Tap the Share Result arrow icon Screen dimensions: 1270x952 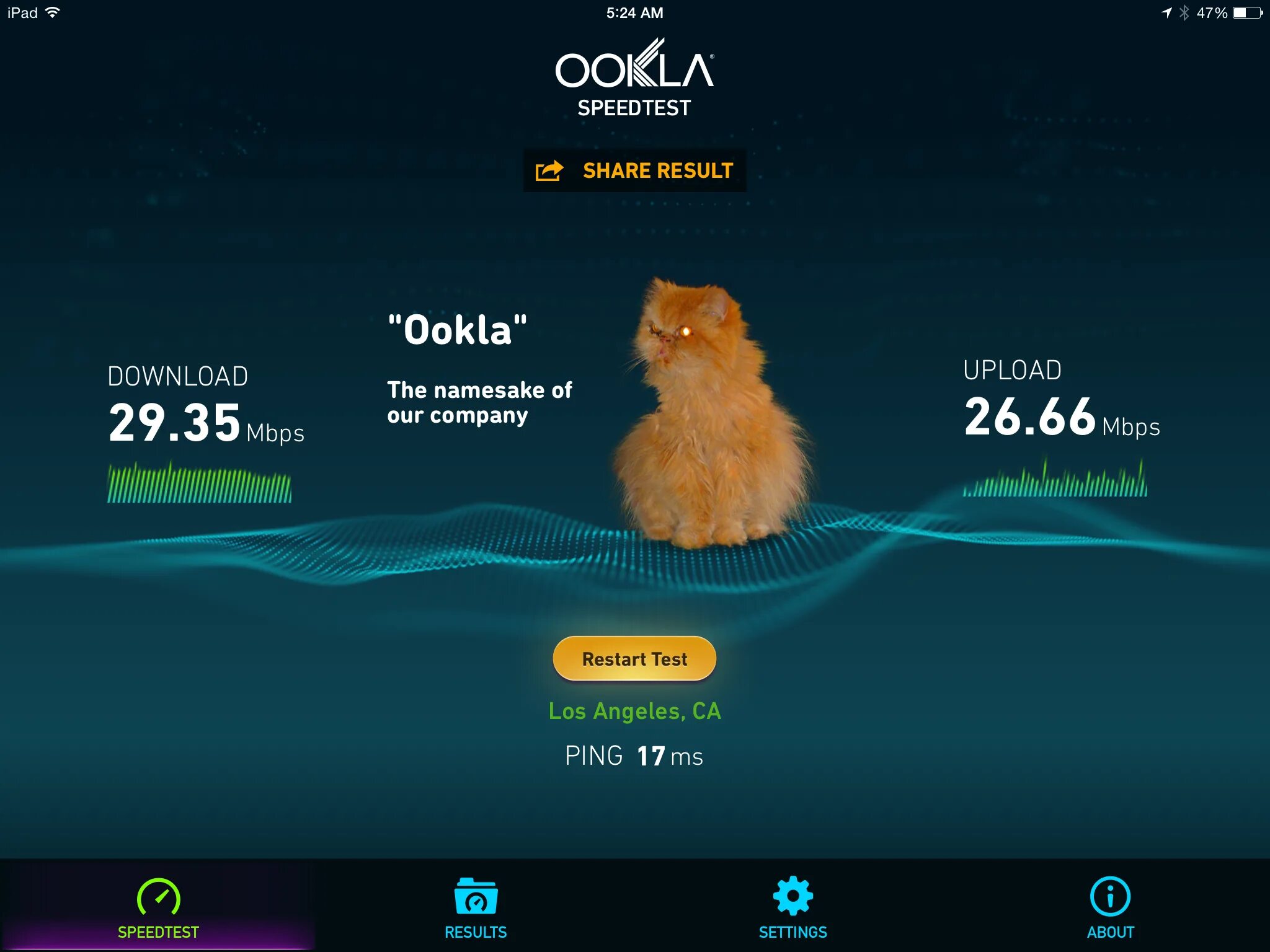(549, 170)
